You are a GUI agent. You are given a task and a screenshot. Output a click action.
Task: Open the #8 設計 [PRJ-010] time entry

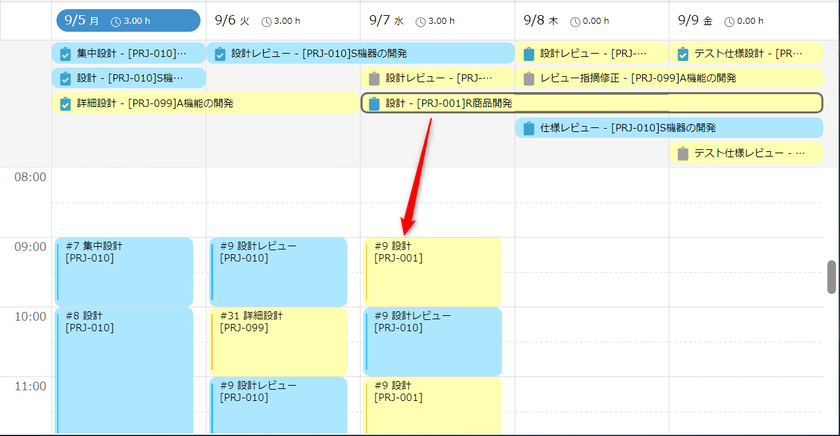(x=124, y=370)
